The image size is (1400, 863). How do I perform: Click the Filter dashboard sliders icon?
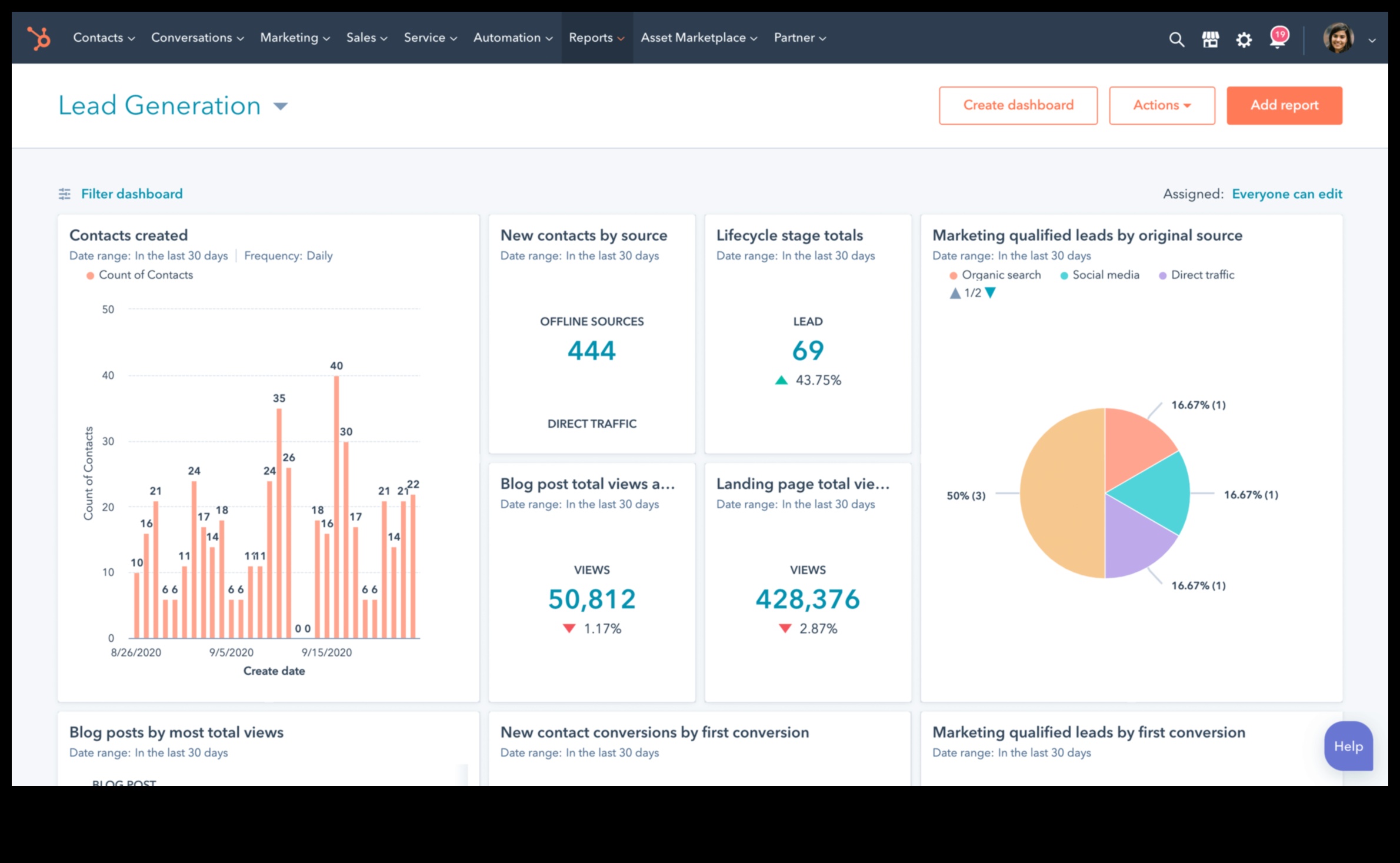[65, 194]
